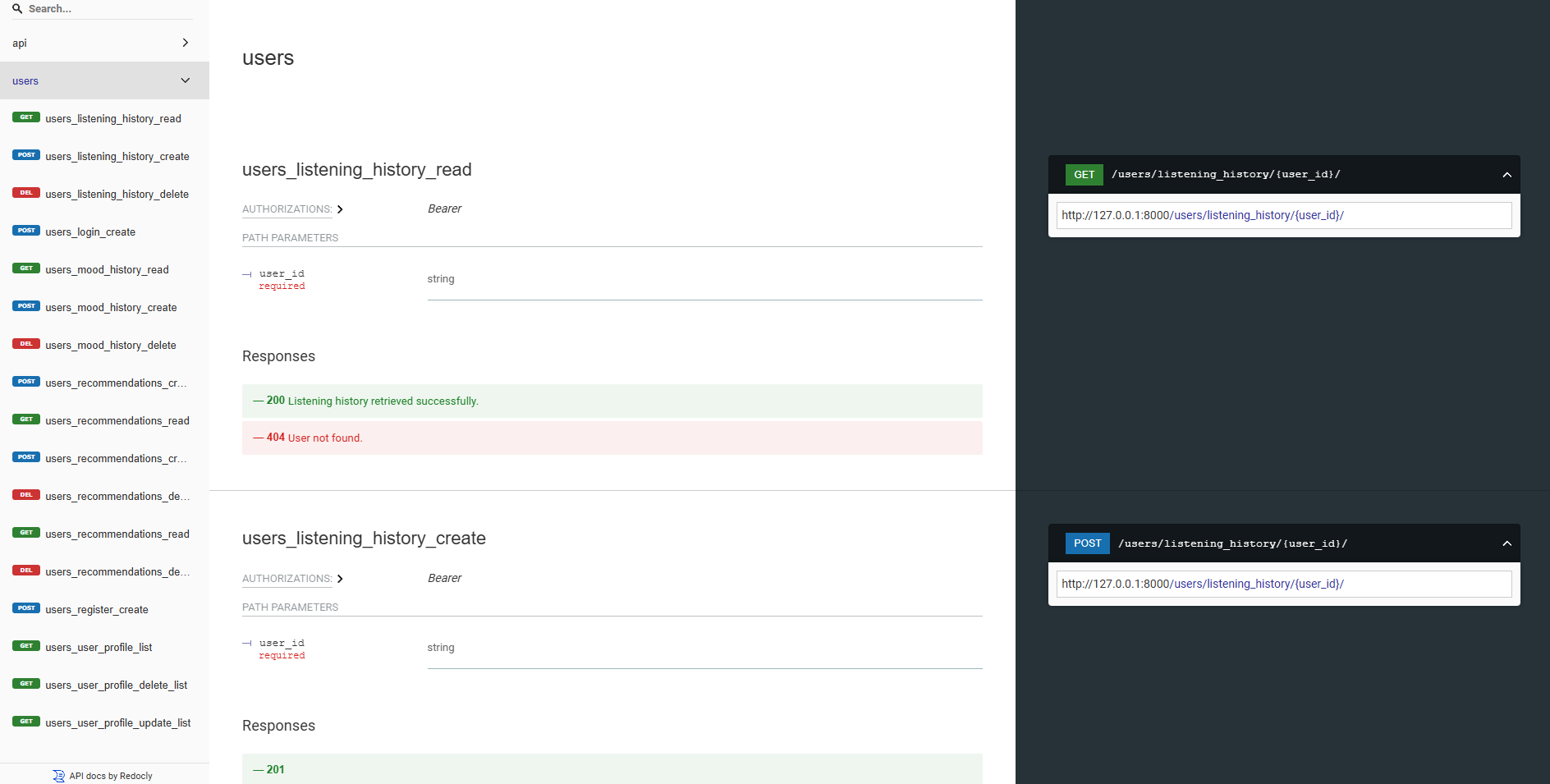Screen dimensions: 1550x784
Task: Click the Responses heading above the 200 row
Action: tap(278, 356)
